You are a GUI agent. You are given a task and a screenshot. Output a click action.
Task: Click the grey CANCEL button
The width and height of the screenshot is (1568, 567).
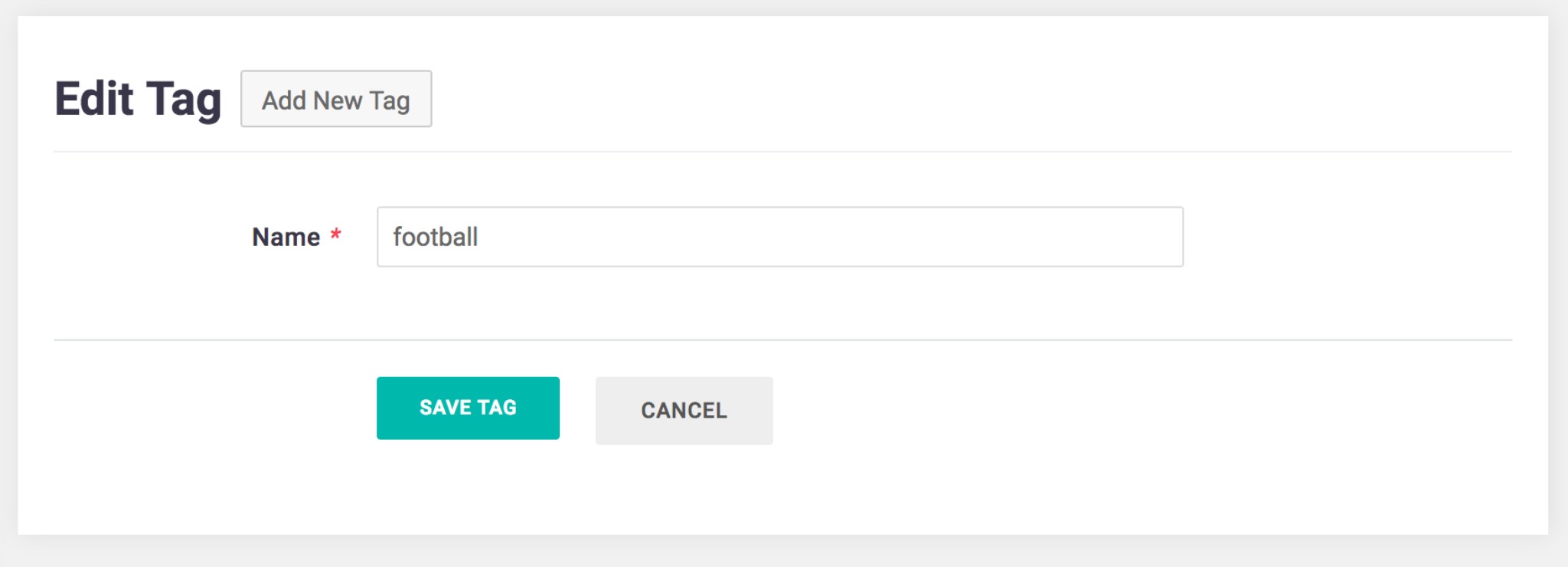684,411
